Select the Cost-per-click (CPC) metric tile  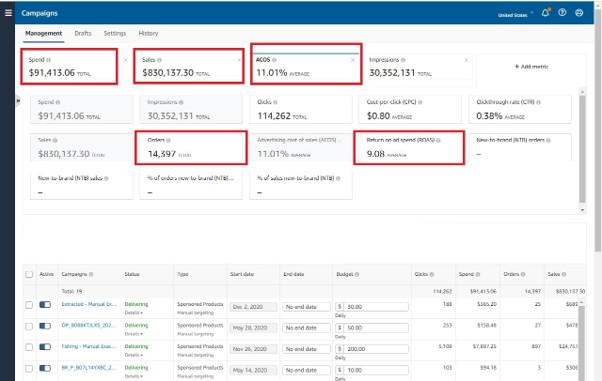click(410, 109)
